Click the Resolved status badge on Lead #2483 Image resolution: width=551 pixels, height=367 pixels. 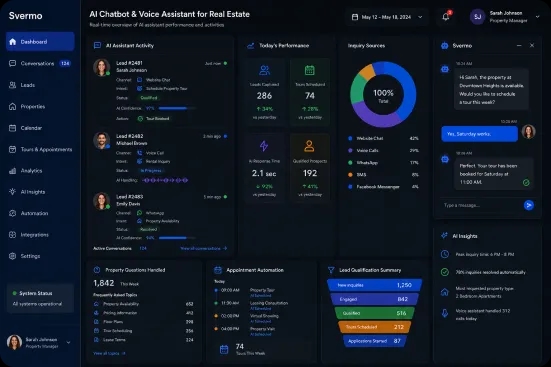tap(148, 229)
